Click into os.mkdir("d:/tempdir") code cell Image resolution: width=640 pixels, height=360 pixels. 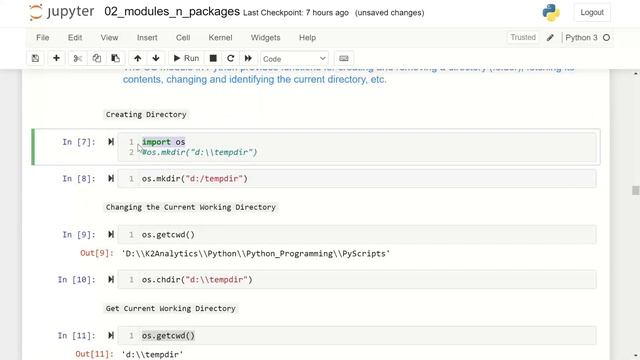357,179
